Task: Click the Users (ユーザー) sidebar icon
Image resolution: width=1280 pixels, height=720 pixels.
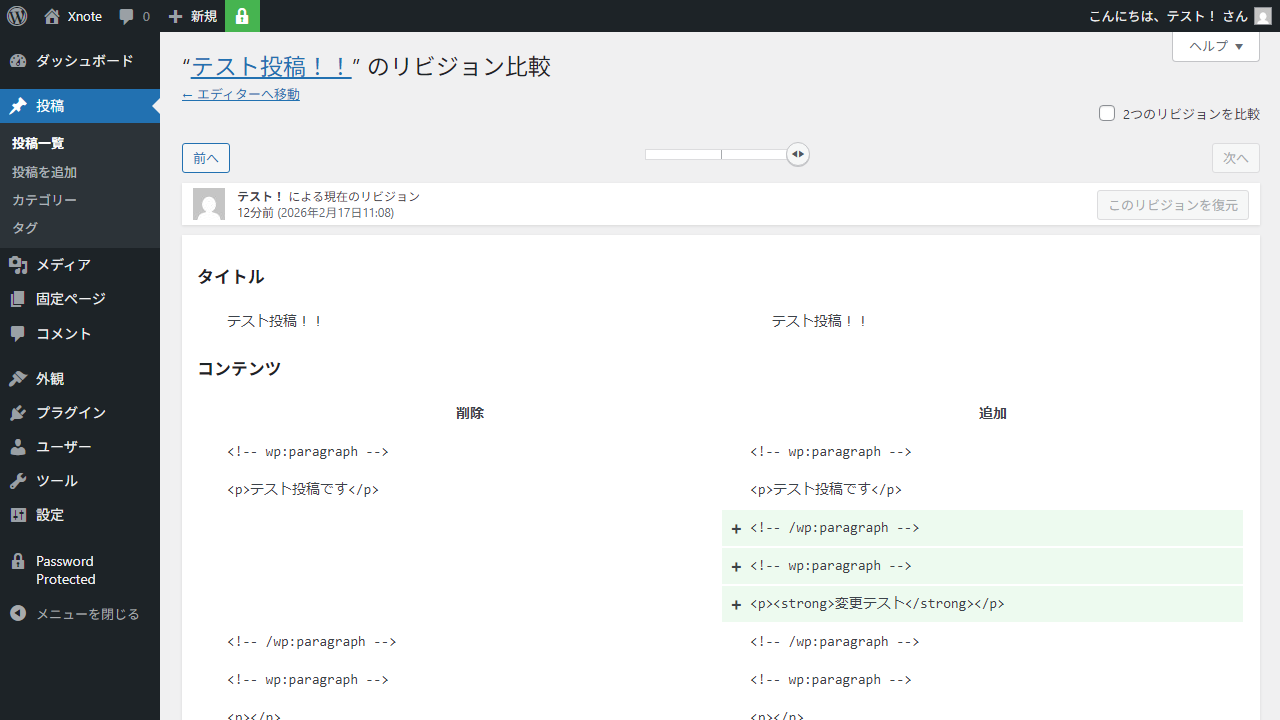Action: 18,446
